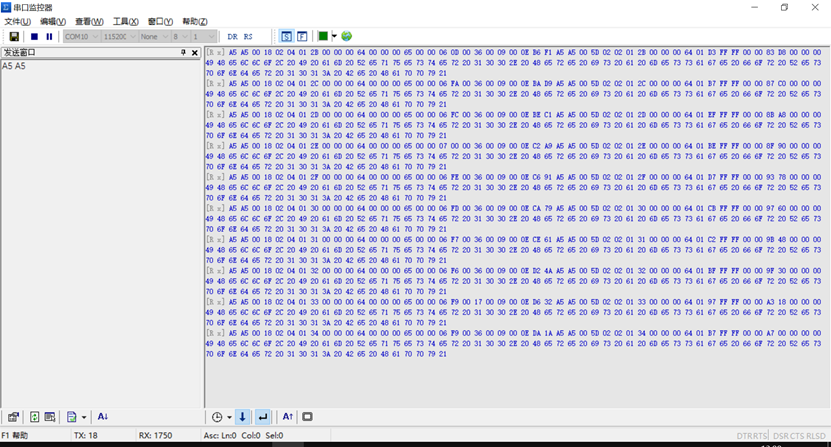Open the 编辑(V) menu
The width and height of the screenshot is (831, 447).
click(x=53, y=22)
